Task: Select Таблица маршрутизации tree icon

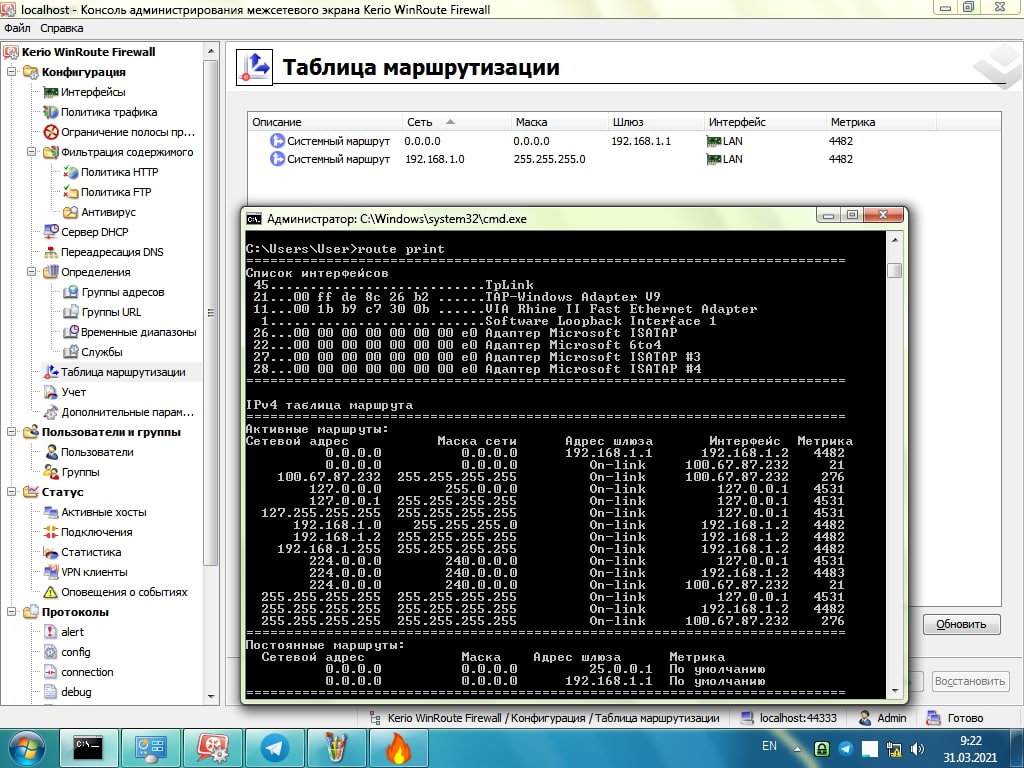Action: click(x=50, y=372)
